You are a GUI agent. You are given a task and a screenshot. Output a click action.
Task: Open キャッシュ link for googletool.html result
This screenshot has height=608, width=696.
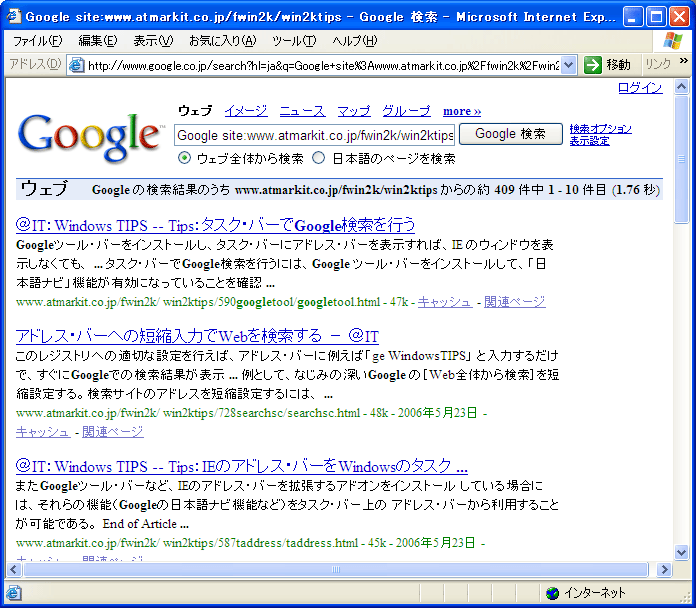(445, 302)
